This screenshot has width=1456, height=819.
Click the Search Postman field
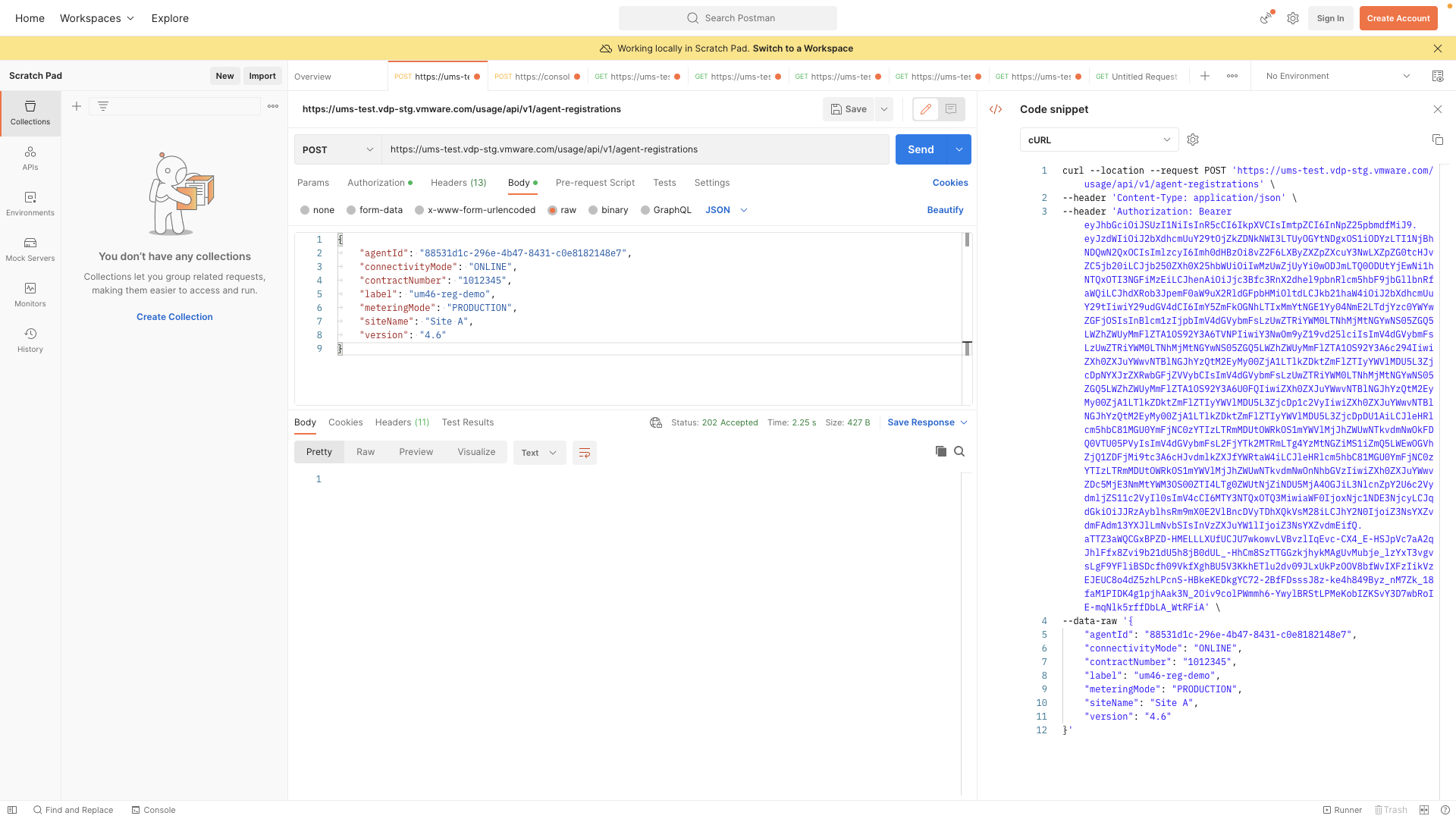[x=728, y=18]
